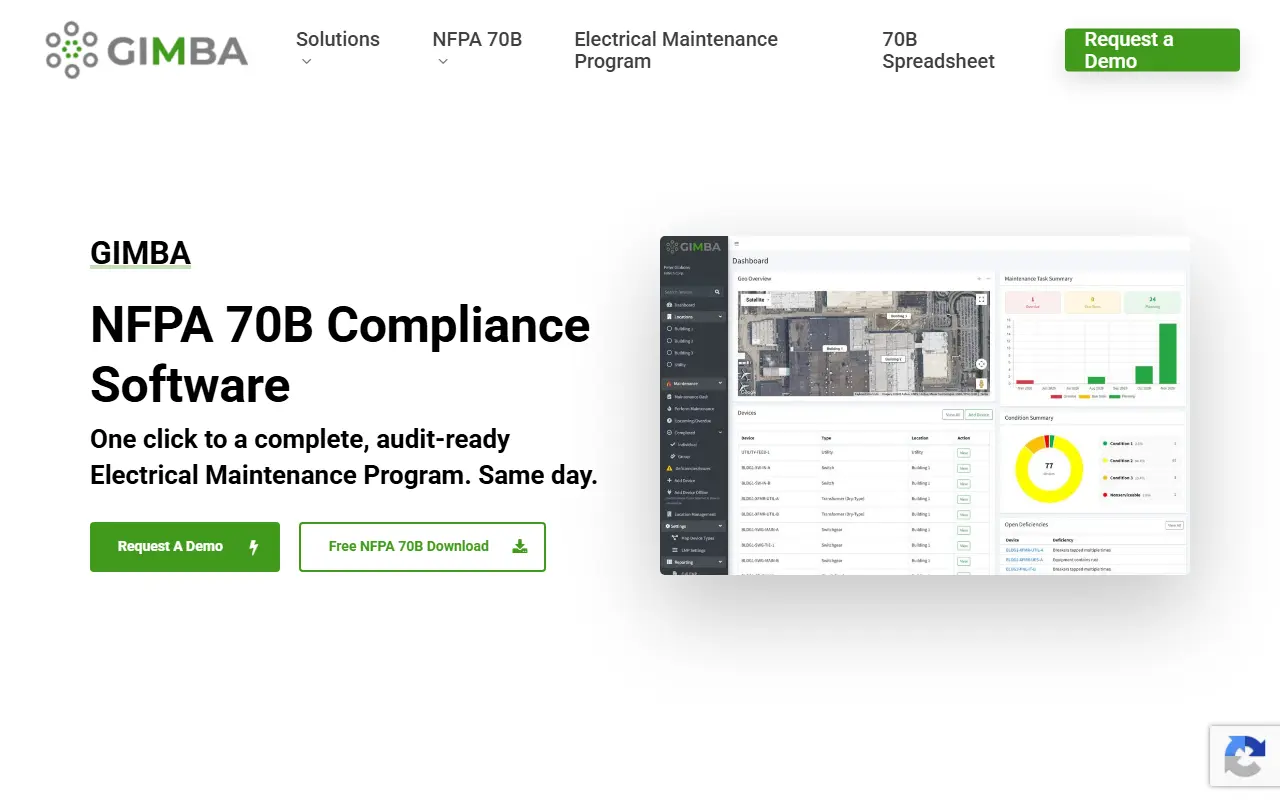
Task: Click the hamburger menu icon above Dashboard
Action: [x=737, y=244]
